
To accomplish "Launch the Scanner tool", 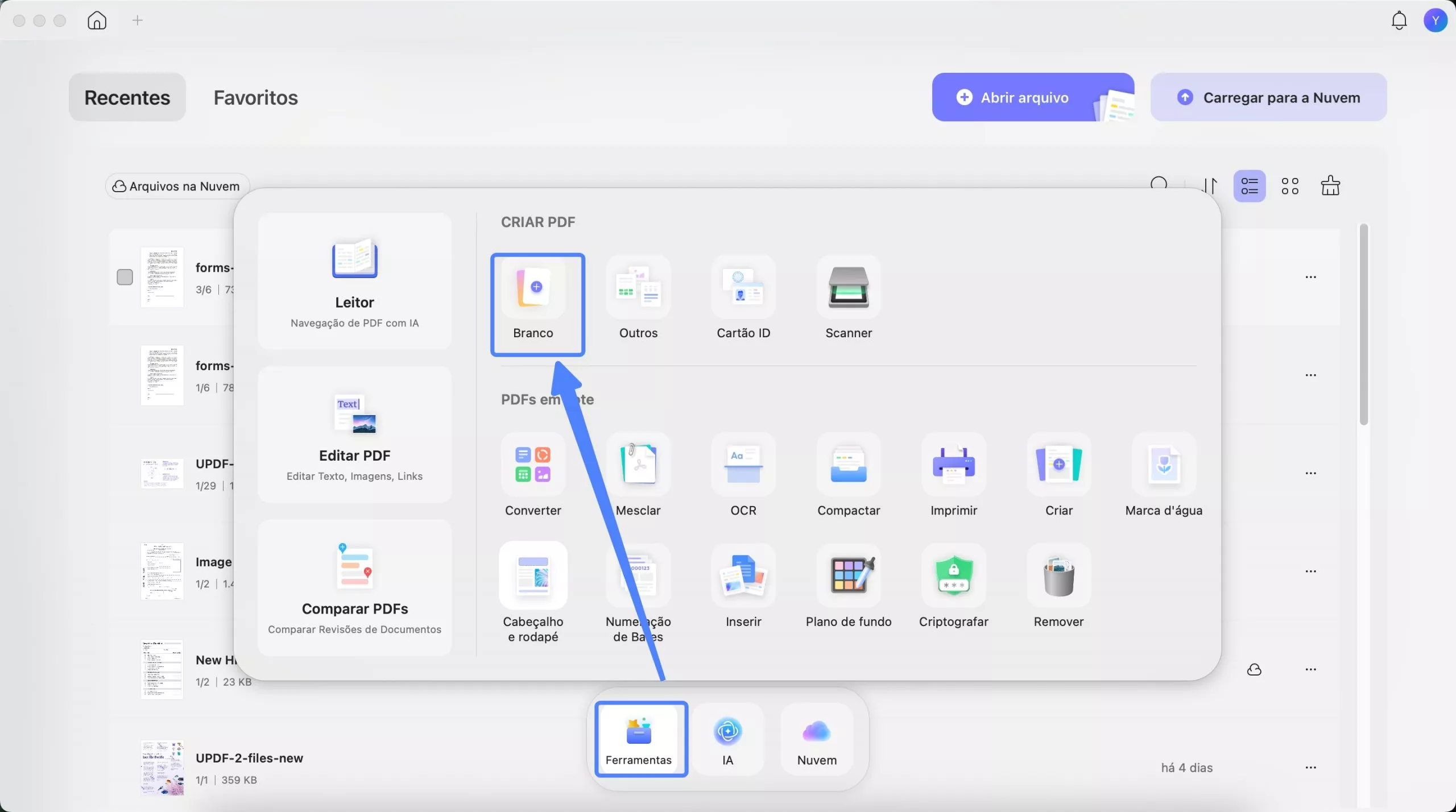I will tap(848, 299).
